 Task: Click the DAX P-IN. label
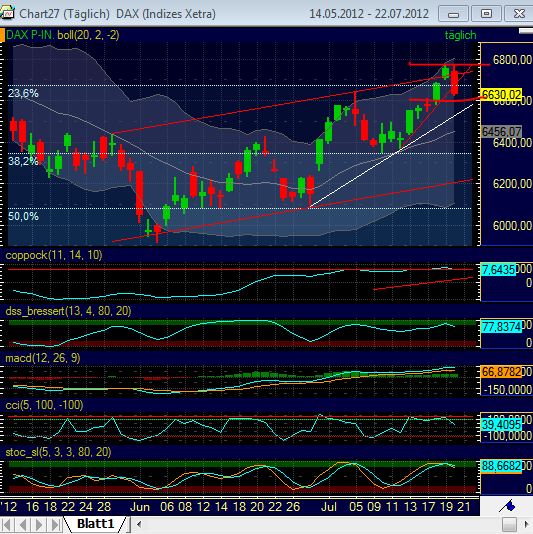coord(30,35)
